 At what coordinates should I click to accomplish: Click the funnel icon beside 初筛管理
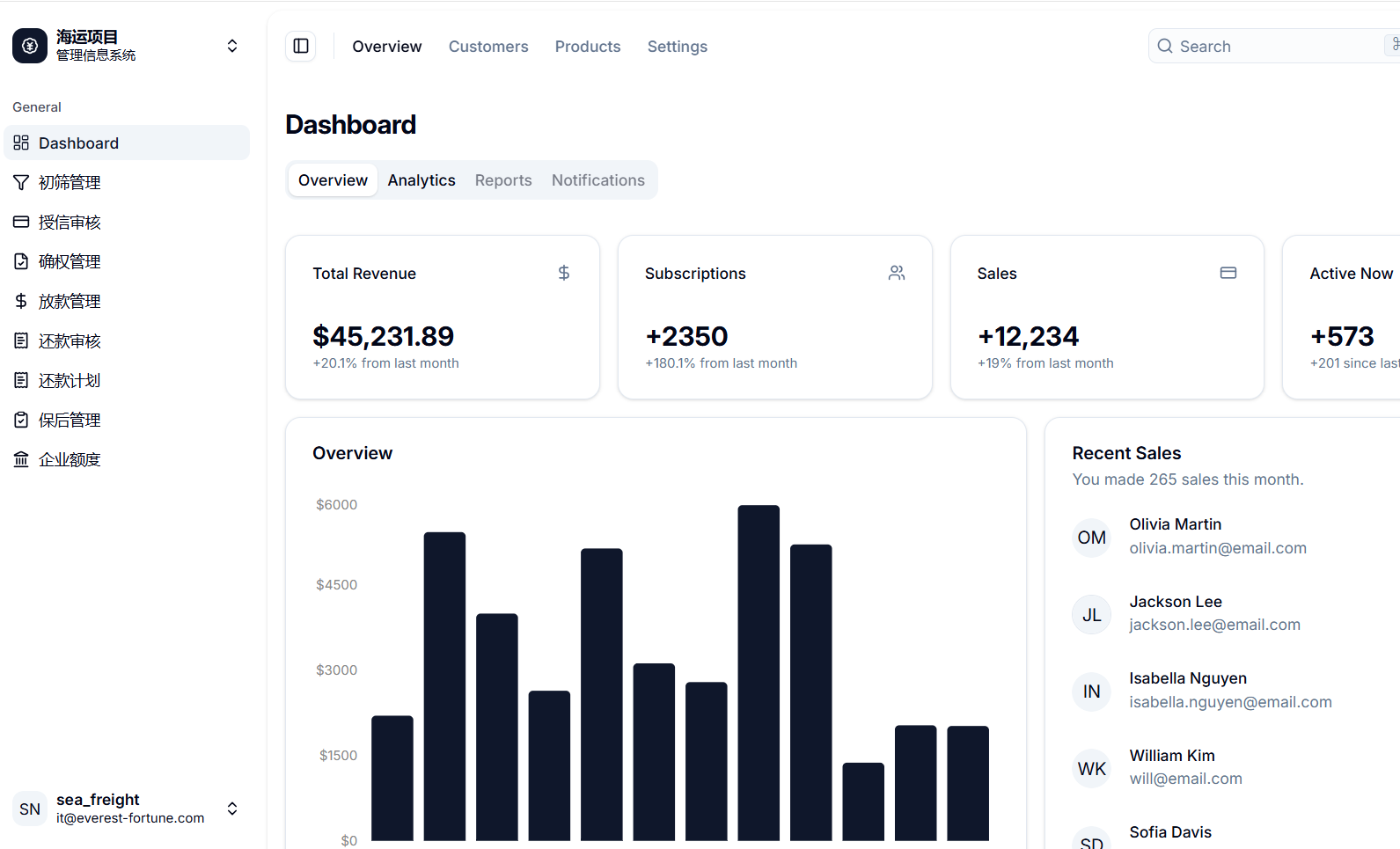tap(21, 182)
